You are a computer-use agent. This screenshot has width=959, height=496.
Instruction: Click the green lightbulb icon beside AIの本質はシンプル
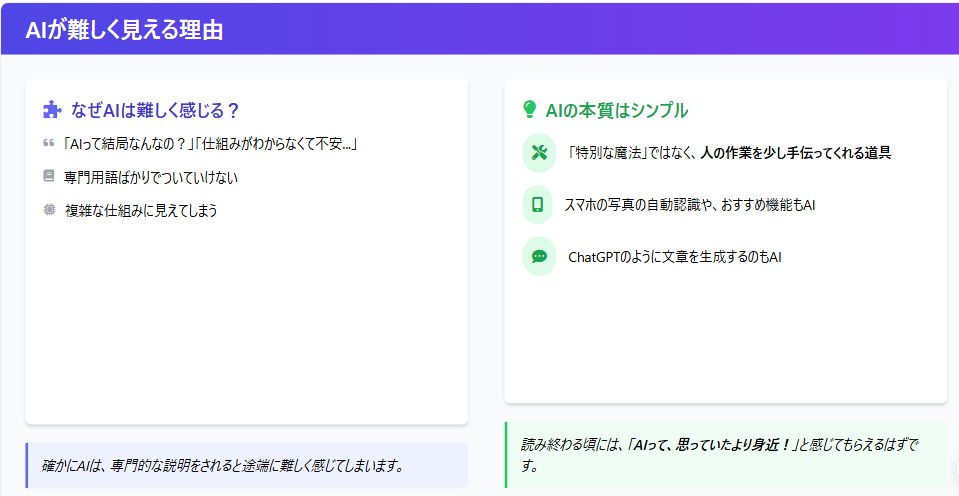530,110
